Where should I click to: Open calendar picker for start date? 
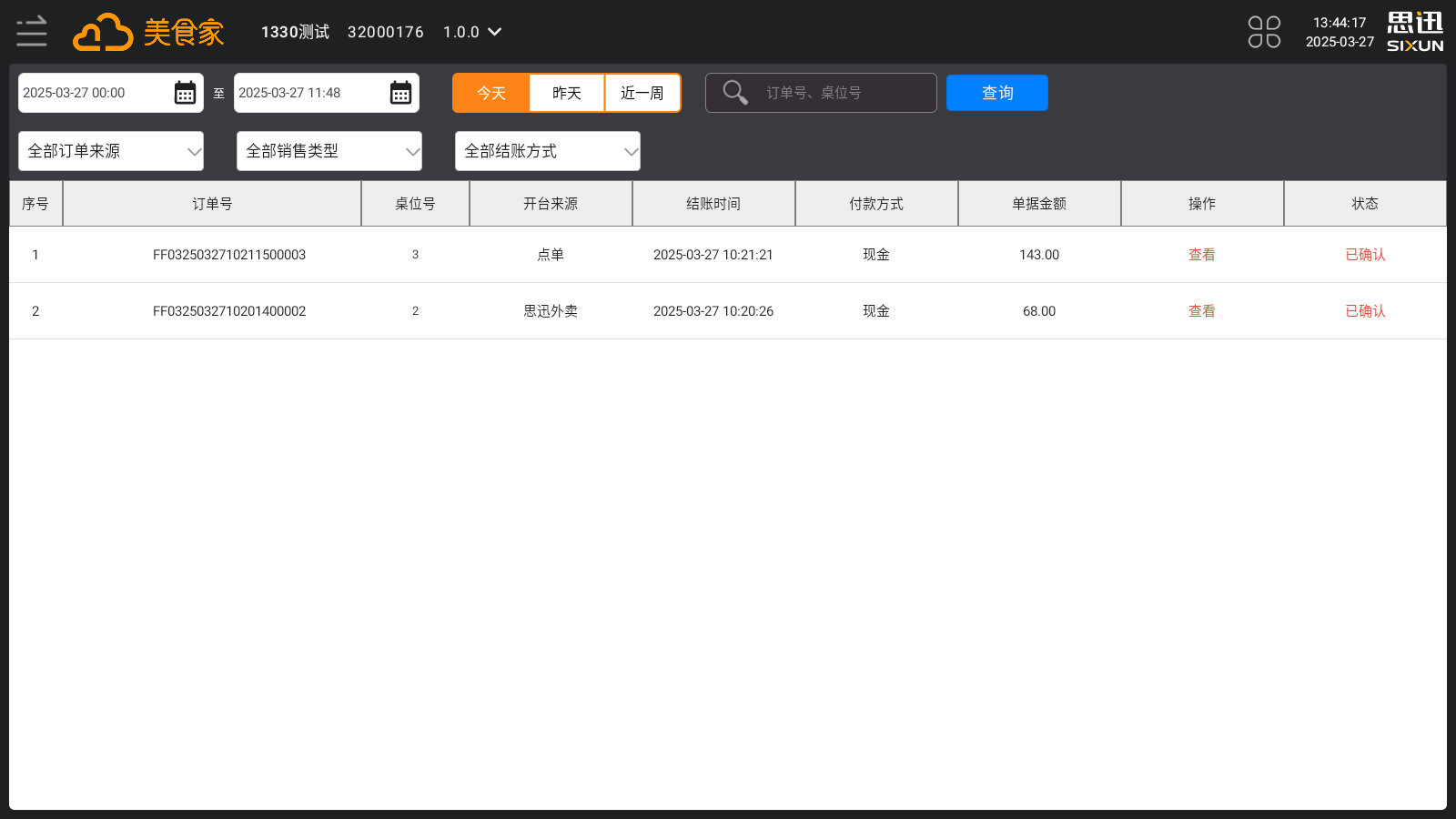coord(185,93)
